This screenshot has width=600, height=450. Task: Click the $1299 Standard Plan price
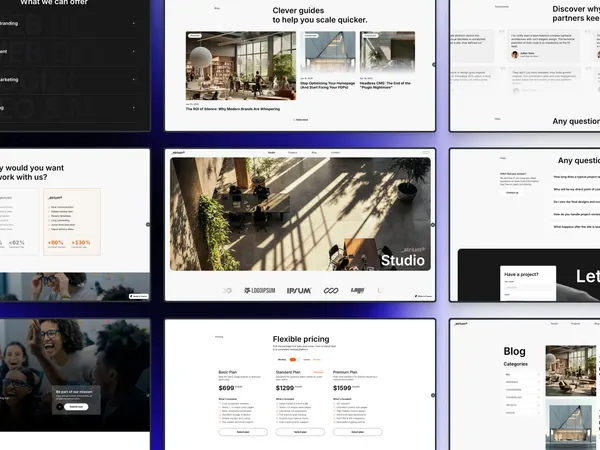285,388
